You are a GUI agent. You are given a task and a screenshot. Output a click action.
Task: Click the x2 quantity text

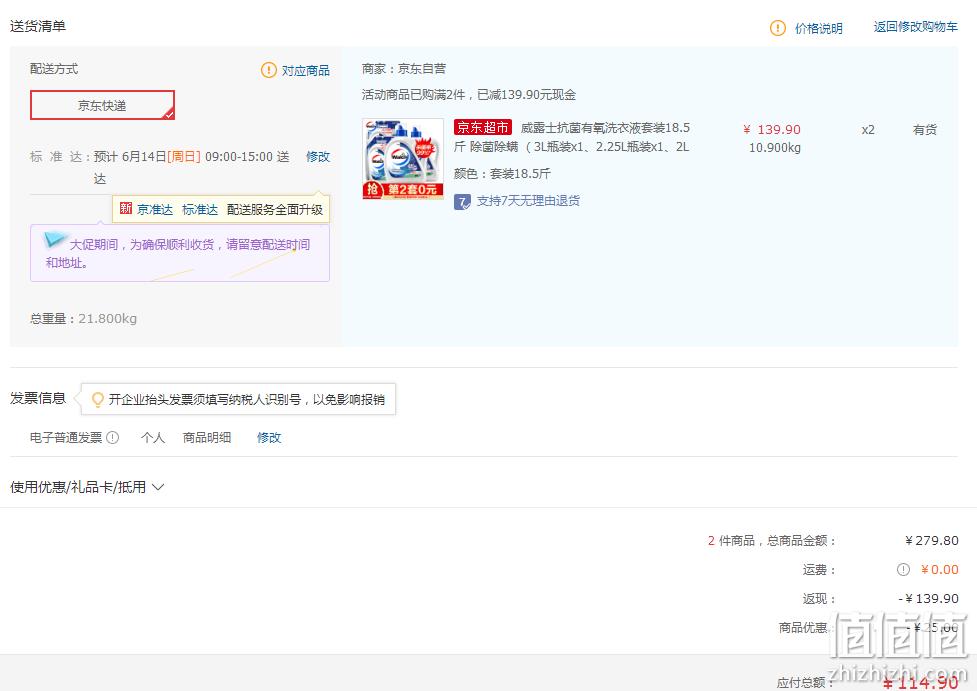pyautogui.click(x=868, y=130)
